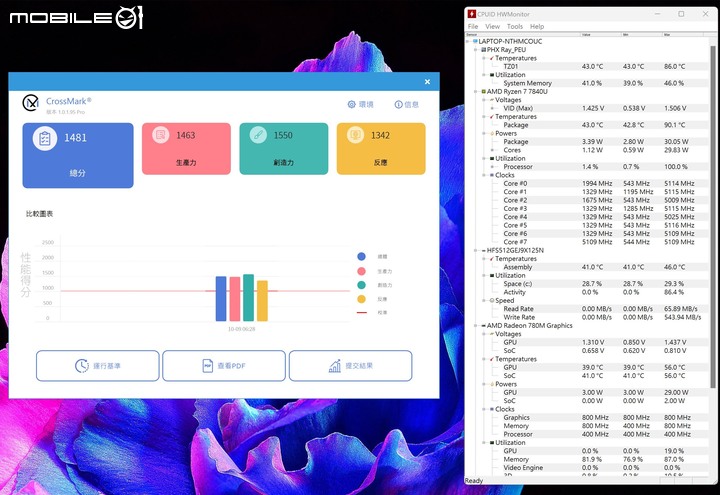Select the Write Rate row
The image size is (720, 495).
pyautogui.click(x=587, y=317)
